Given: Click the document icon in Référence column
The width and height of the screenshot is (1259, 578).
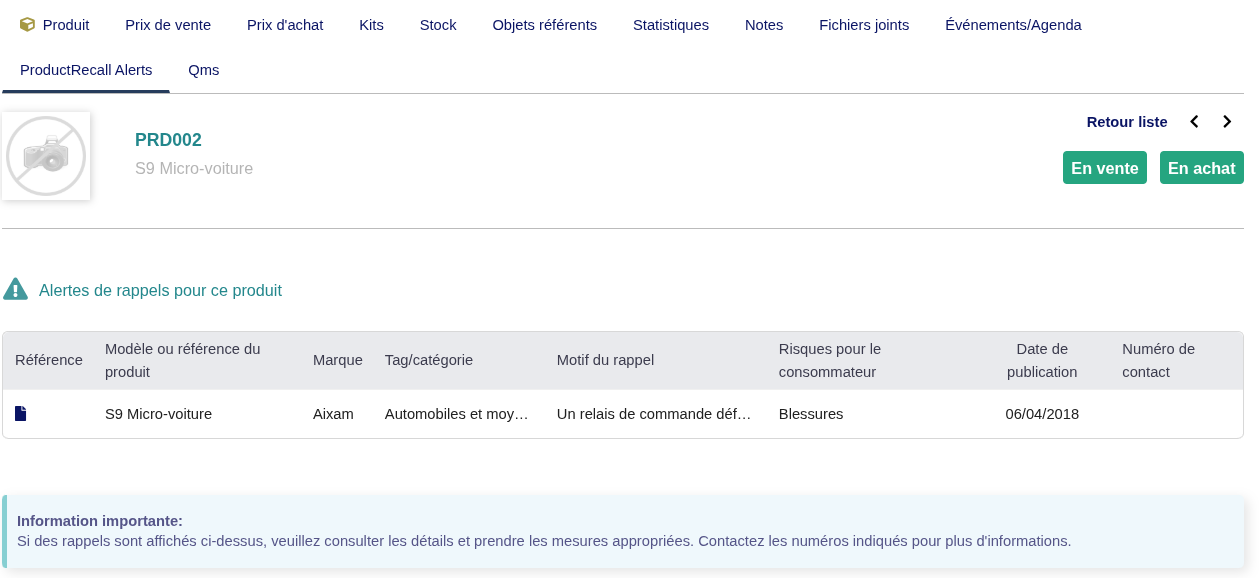Looking at the screenshot, I should click(20, 414).
